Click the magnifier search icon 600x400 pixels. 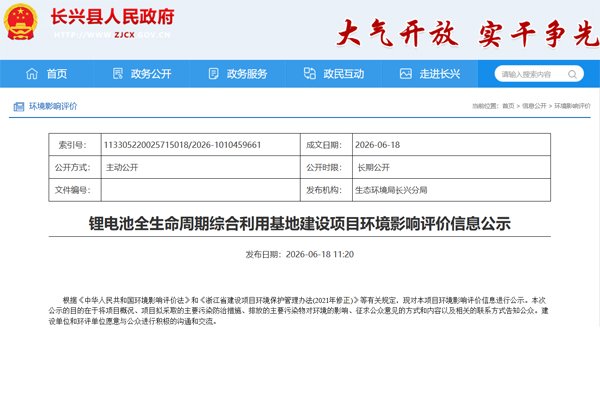[572, 74]
